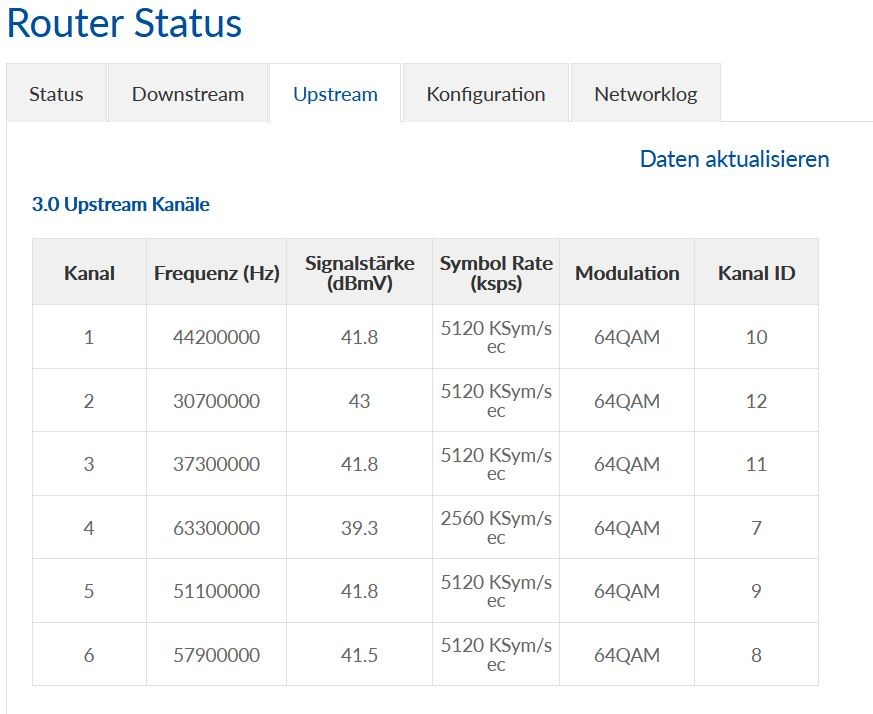
Task: Click the Signalstärke (dBmV) column header
Action: (359, 273)
